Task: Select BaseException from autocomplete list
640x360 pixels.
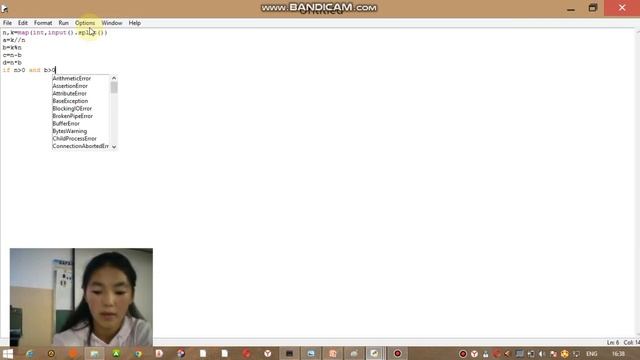Action: tap(70, 101)
